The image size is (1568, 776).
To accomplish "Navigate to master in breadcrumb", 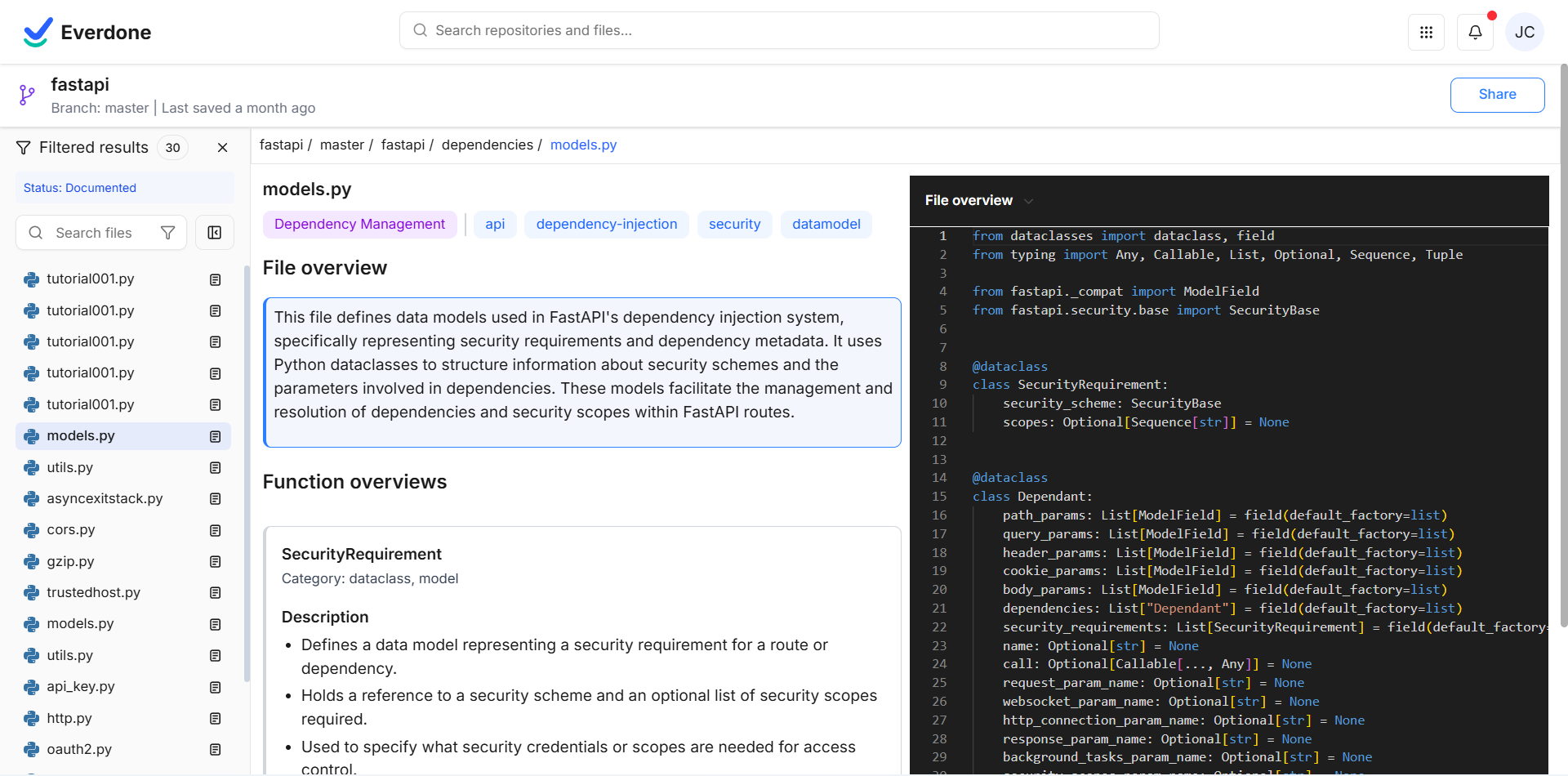I will pos(341,145).
